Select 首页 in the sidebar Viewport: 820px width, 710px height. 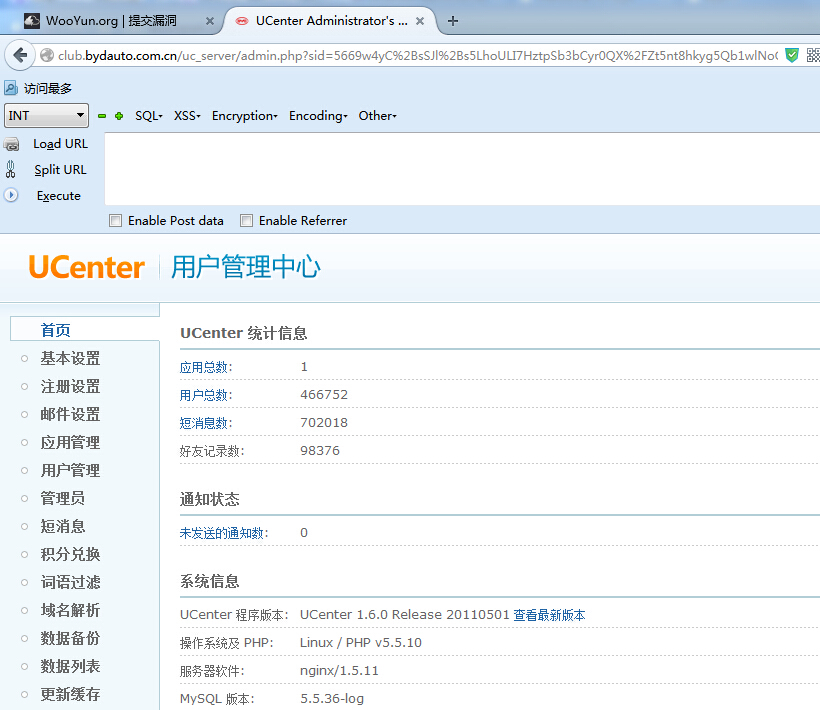(55, 330)
